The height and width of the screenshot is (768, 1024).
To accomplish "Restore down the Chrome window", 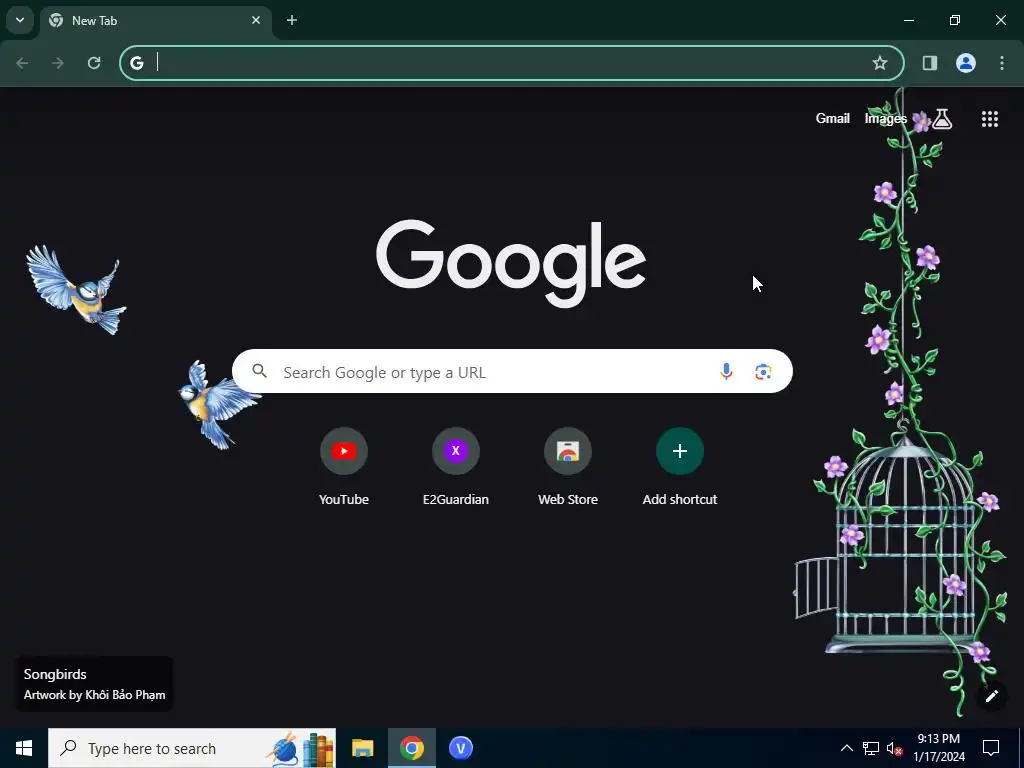I will 955,20.
